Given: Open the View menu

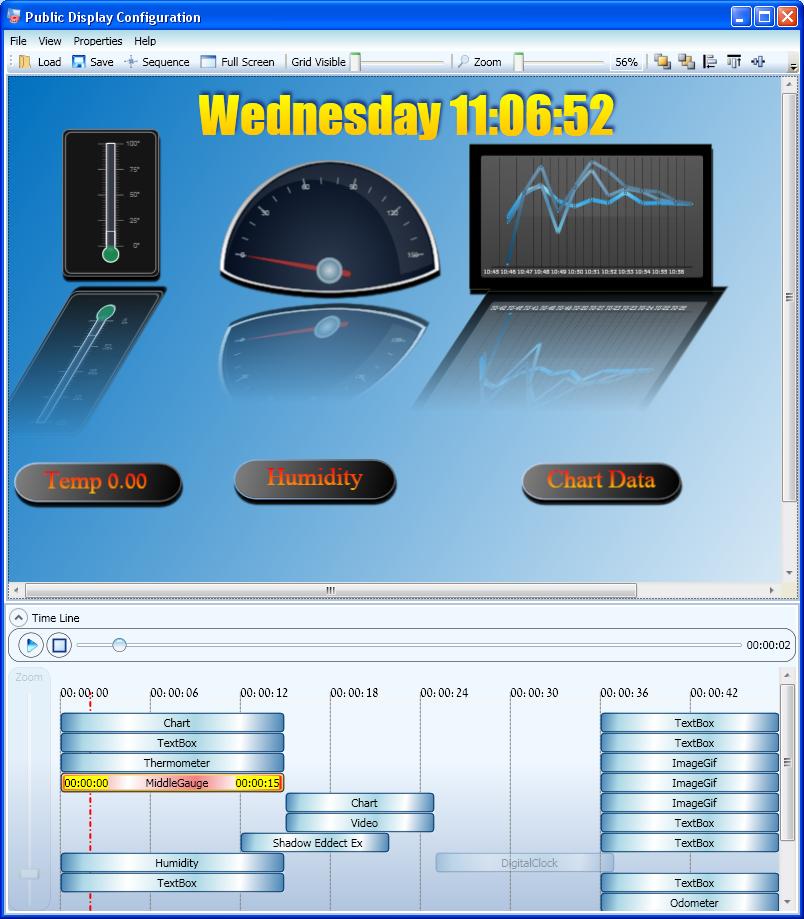Looking at the screenshot, I should click(x=49, y=41).
